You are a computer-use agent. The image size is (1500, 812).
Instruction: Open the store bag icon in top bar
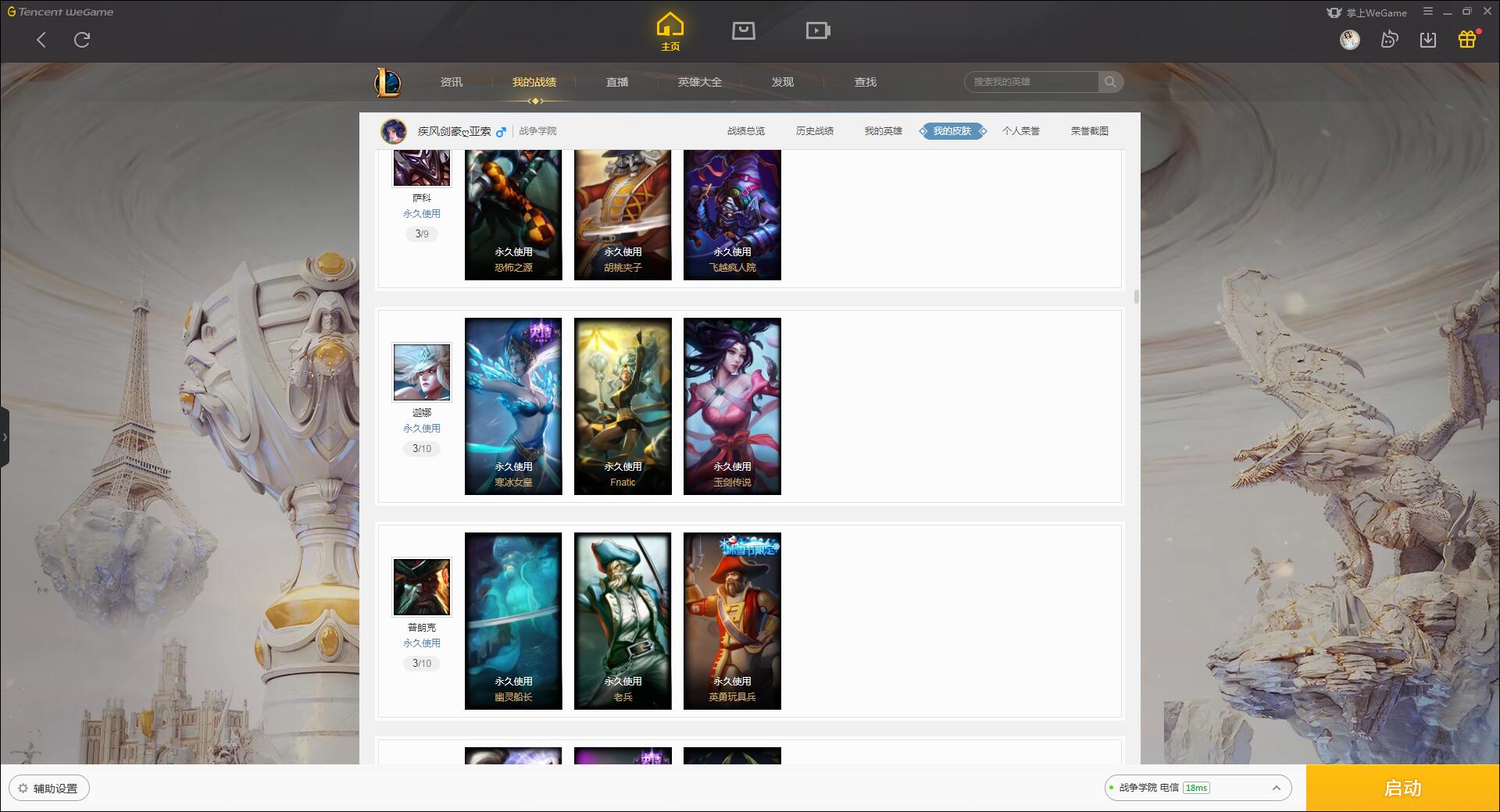(x=744, y=30)
